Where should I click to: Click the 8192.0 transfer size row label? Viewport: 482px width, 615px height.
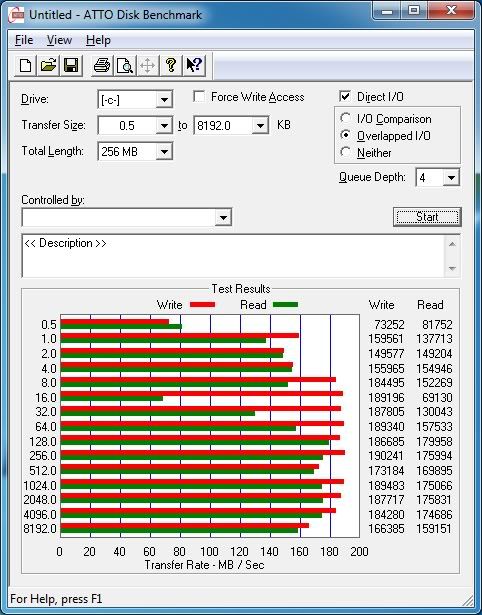[x=40, y=529]
